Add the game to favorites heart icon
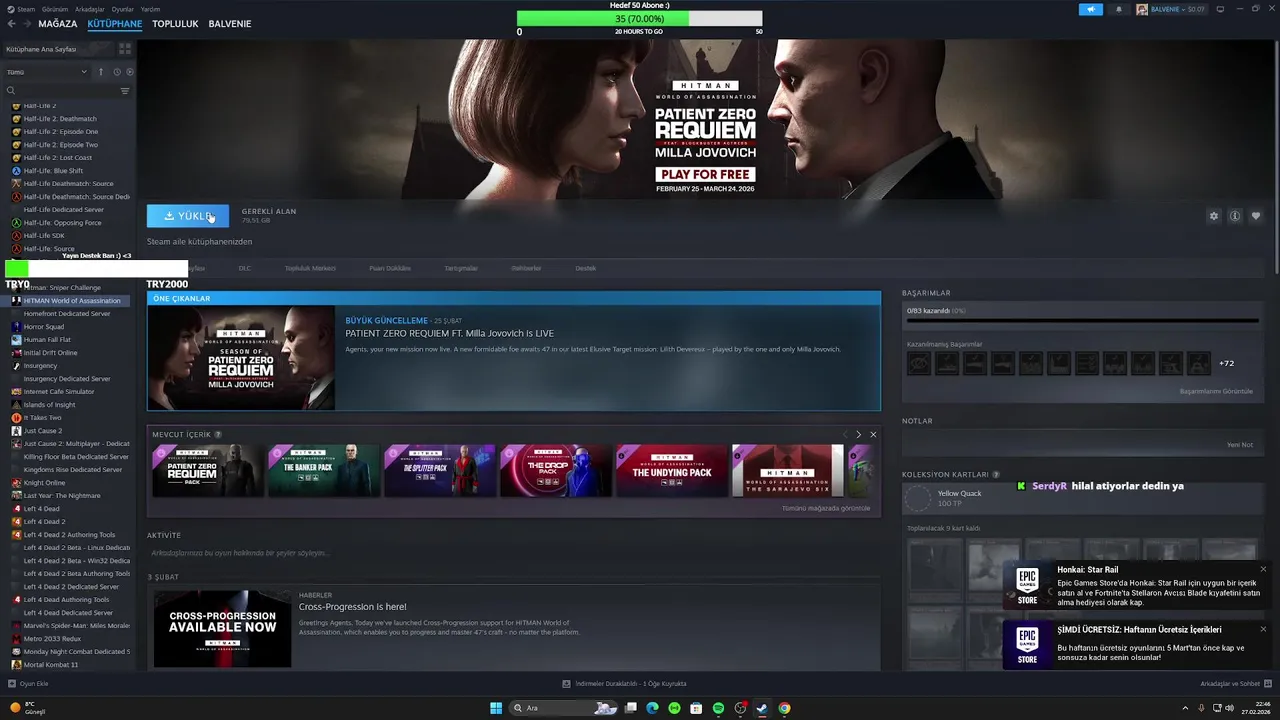Viewport: 1280px width, 720px height. [1256, 216]
